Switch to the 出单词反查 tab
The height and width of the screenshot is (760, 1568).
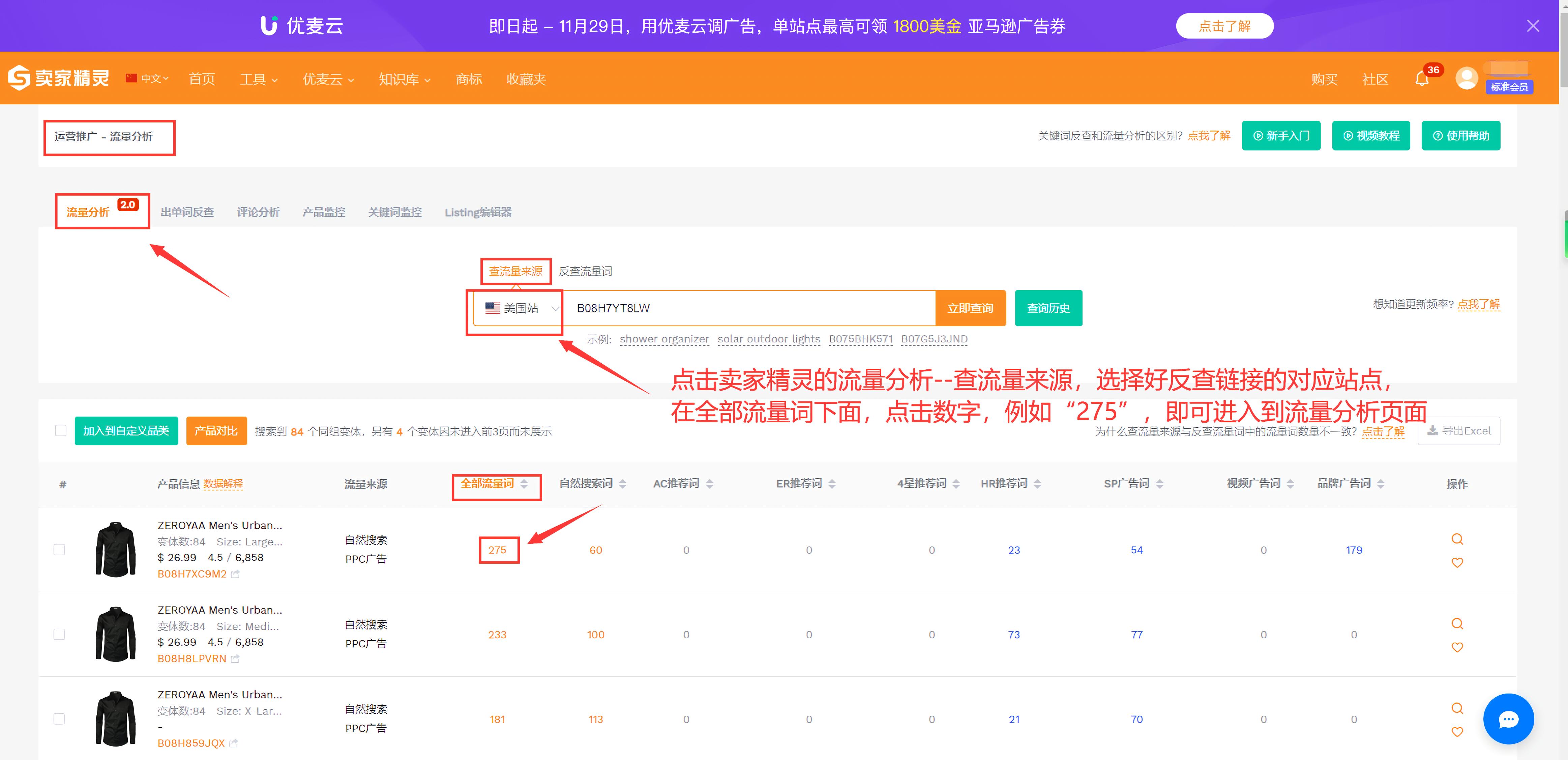(187, 212)
